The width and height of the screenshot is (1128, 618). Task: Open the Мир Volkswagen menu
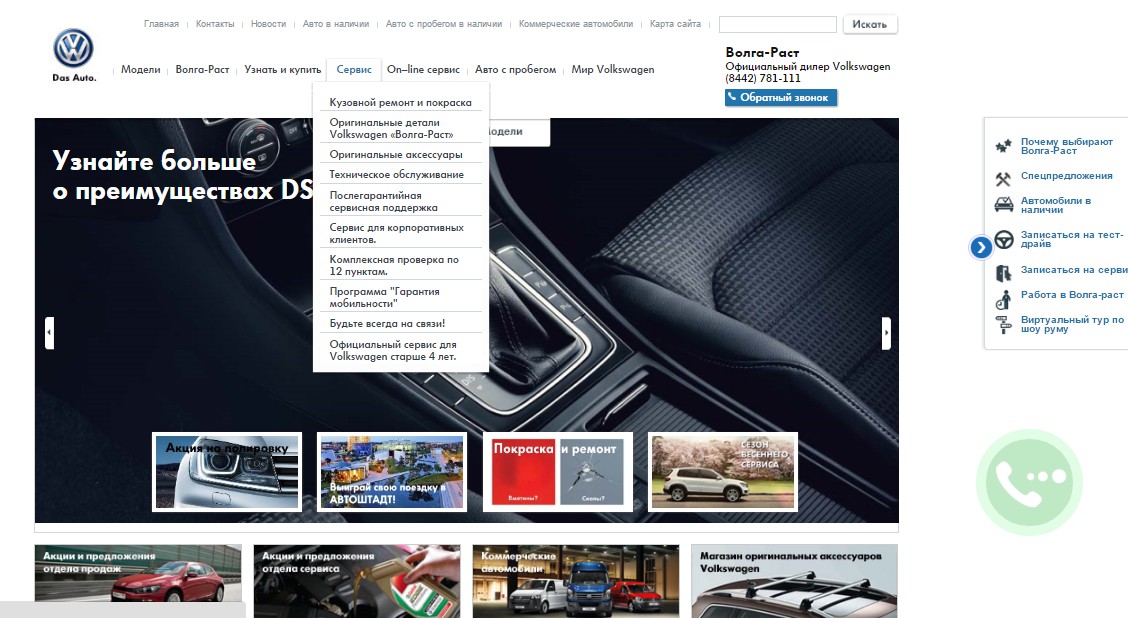(x=613, y=70)
